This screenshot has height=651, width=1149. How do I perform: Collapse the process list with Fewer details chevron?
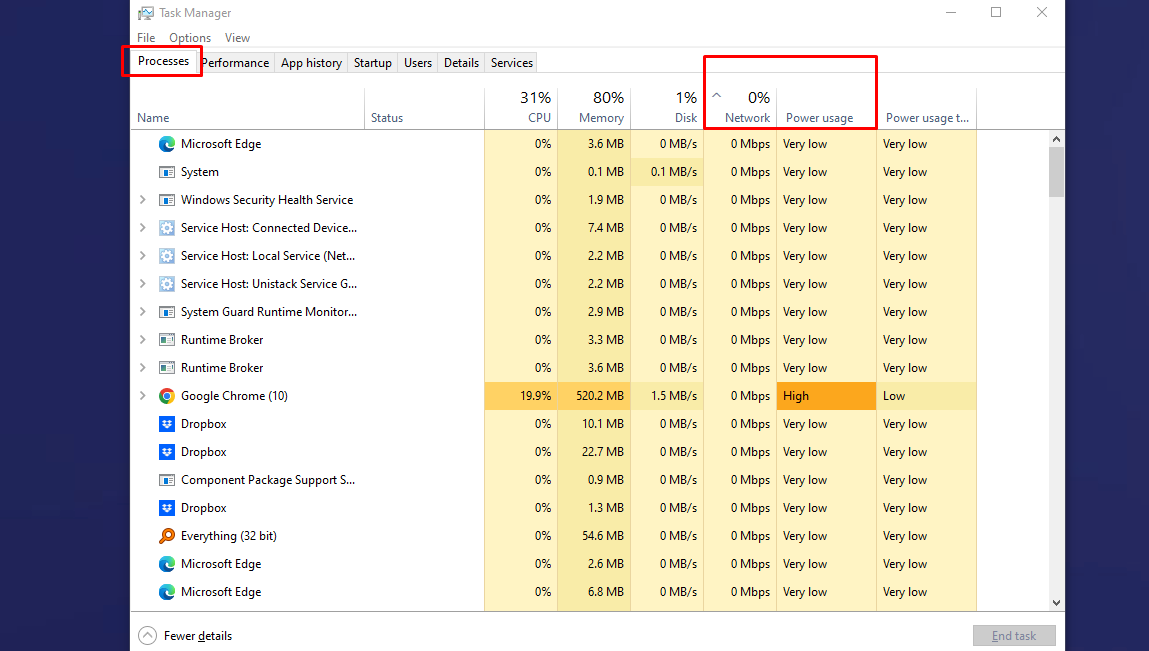[x=147, y=635]
